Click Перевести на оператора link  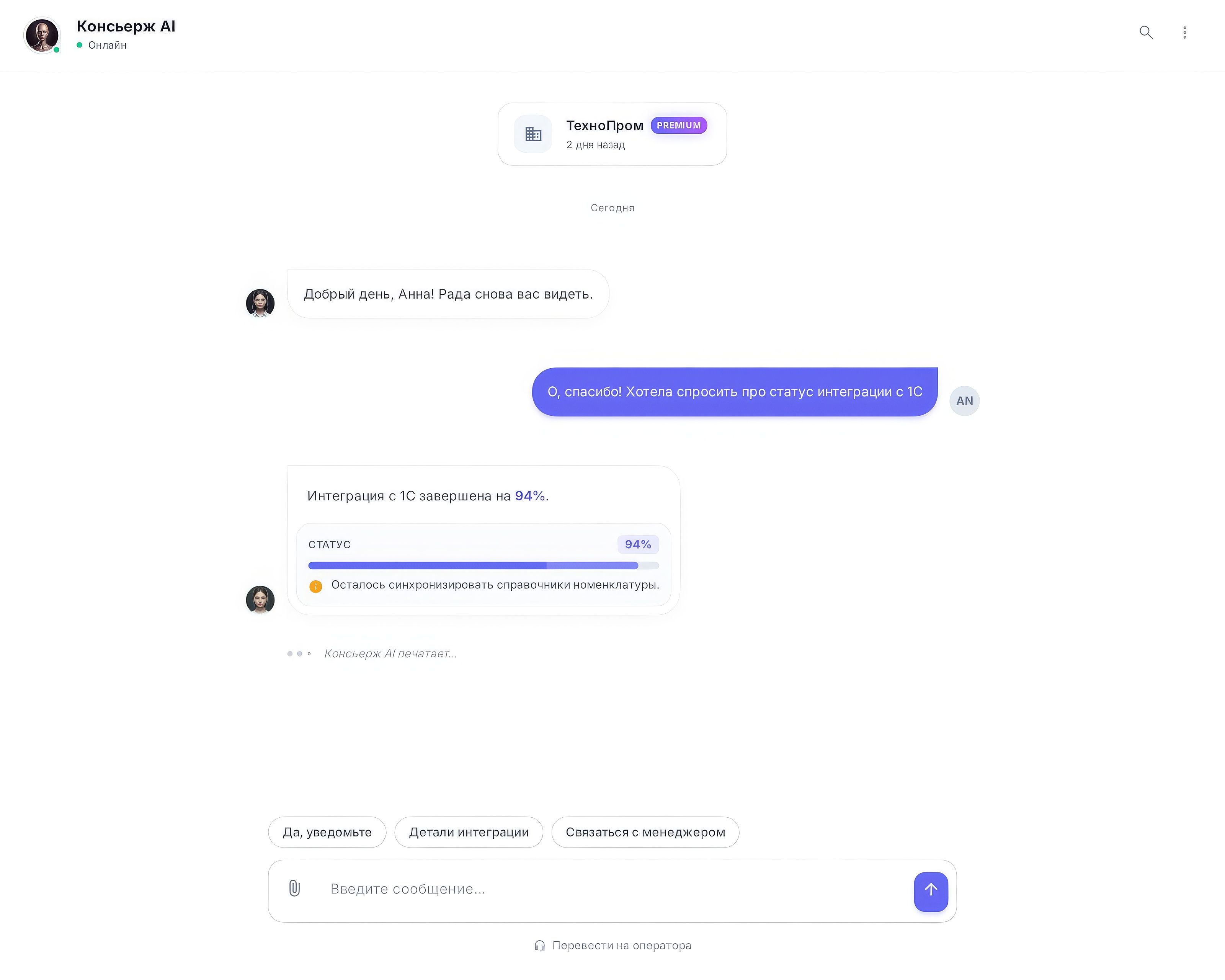coord(622,945)
